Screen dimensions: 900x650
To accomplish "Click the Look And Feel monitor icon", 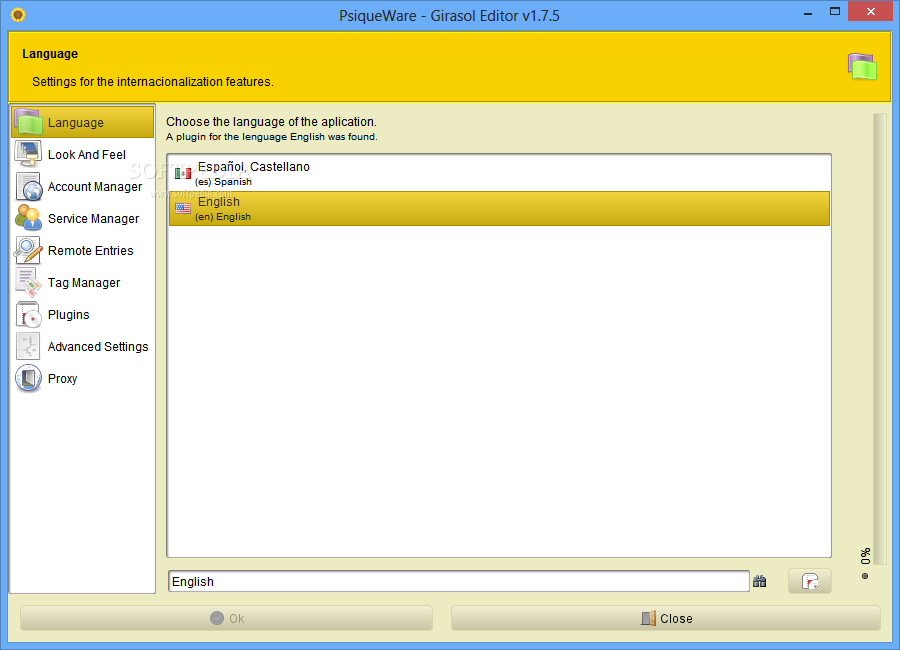I will point(28,154).
